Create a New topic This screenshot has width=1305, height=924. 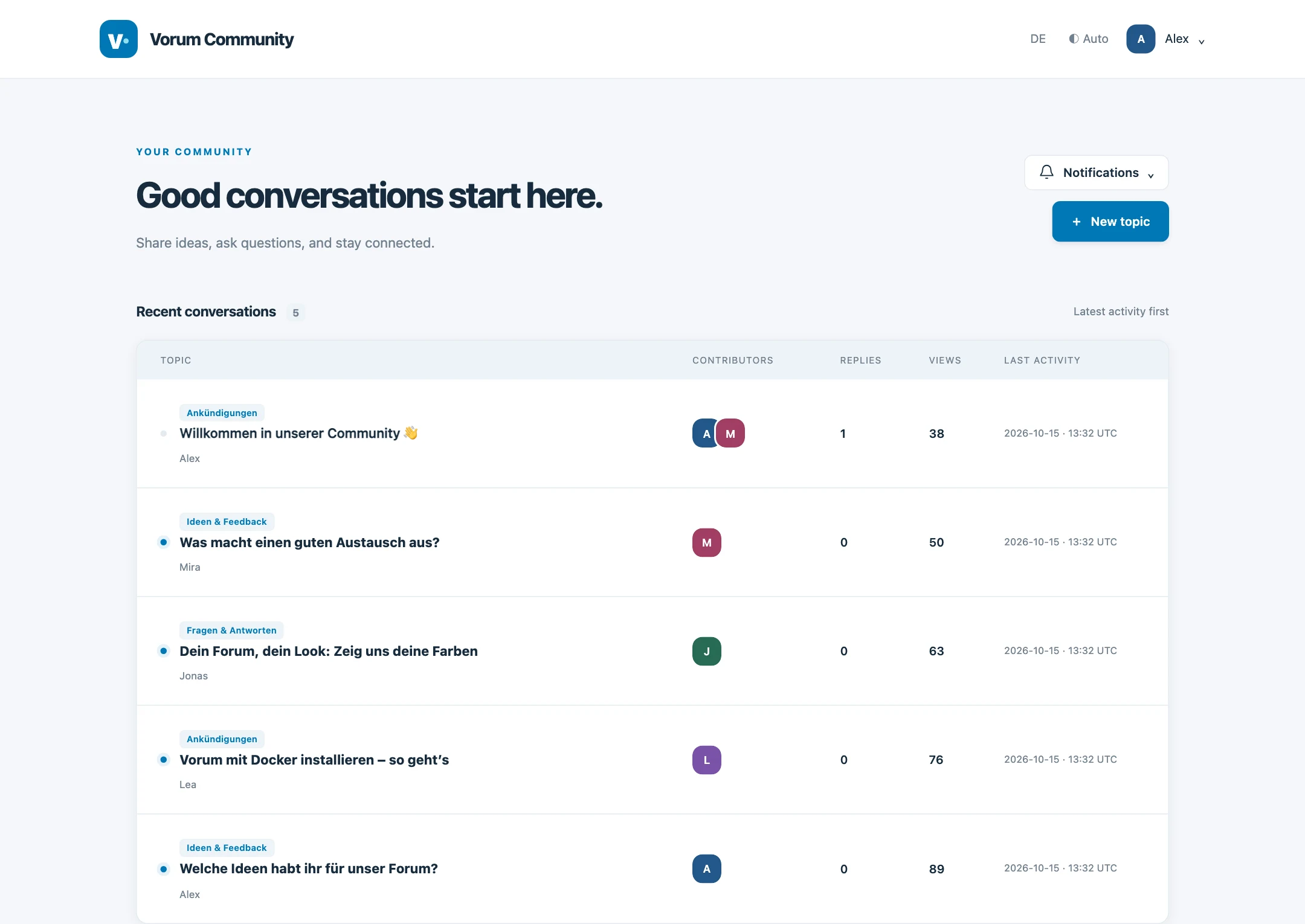click(1110, 222)
